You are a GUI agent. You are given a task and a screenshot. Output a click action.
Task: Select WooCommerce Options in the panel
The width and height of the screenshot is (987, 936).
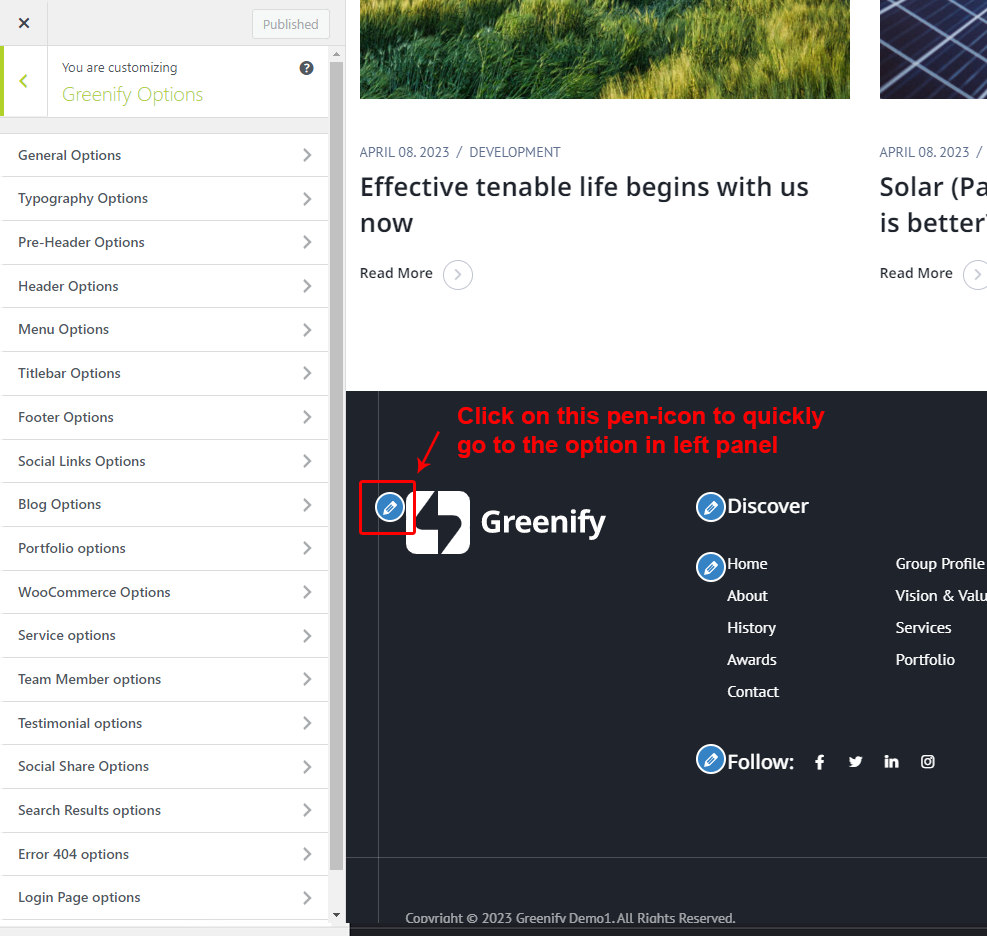(165, 592)
